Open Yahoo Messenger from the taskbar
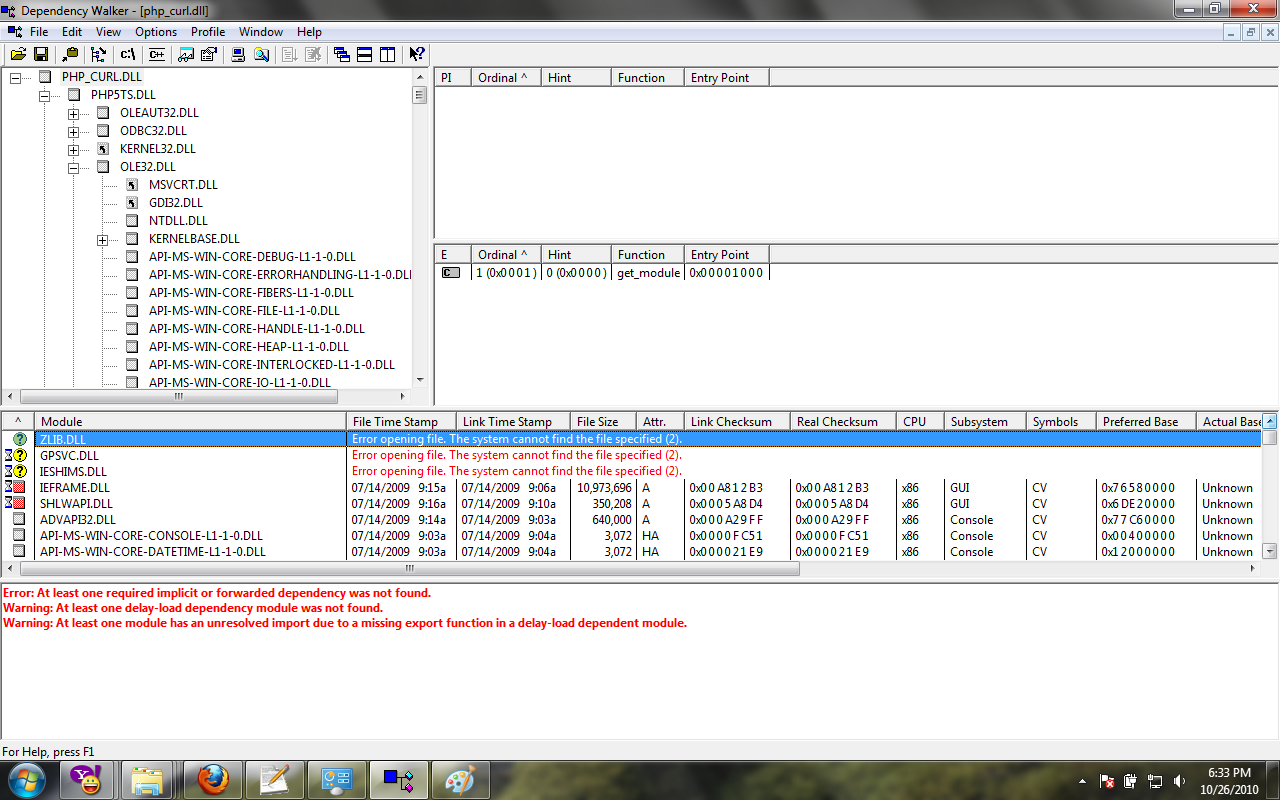The width and height of the screenshot is (1280, 800). (x=87, y=779)
